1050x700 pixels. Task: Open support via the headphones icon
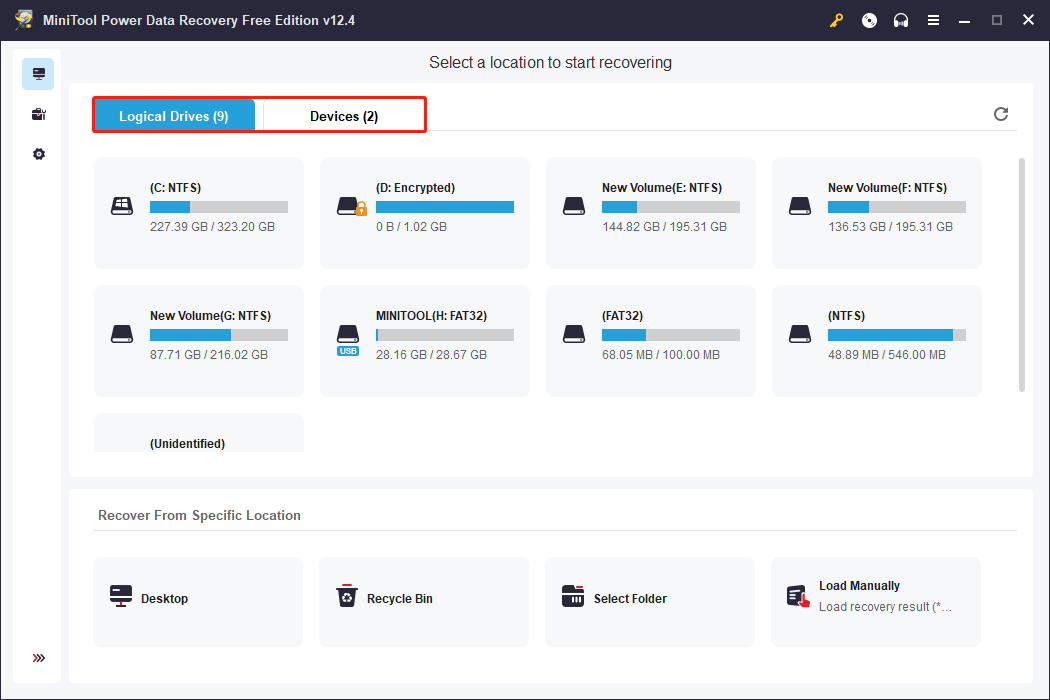(x=901, y=20)
